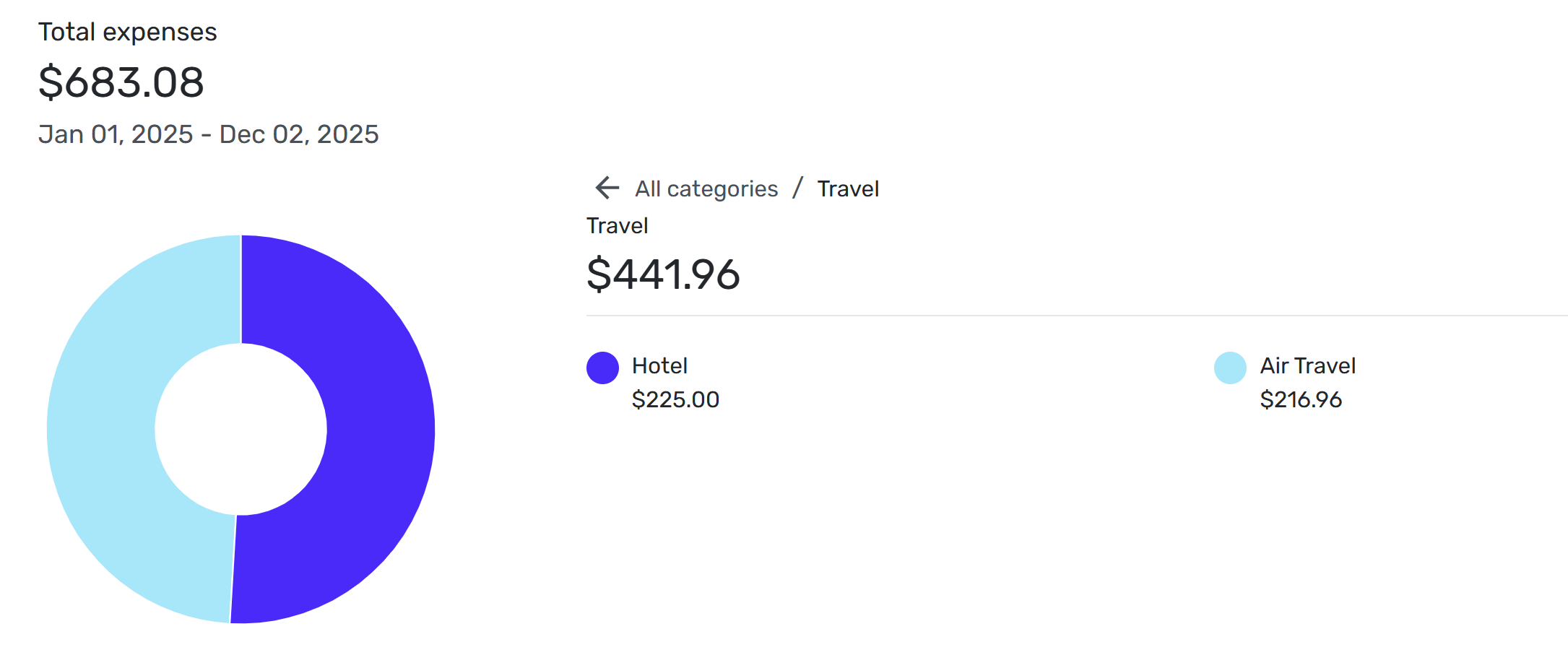The image size is (1568, 668).
Task: Select the Travel breadcrumb item
Action: point(848,189)
